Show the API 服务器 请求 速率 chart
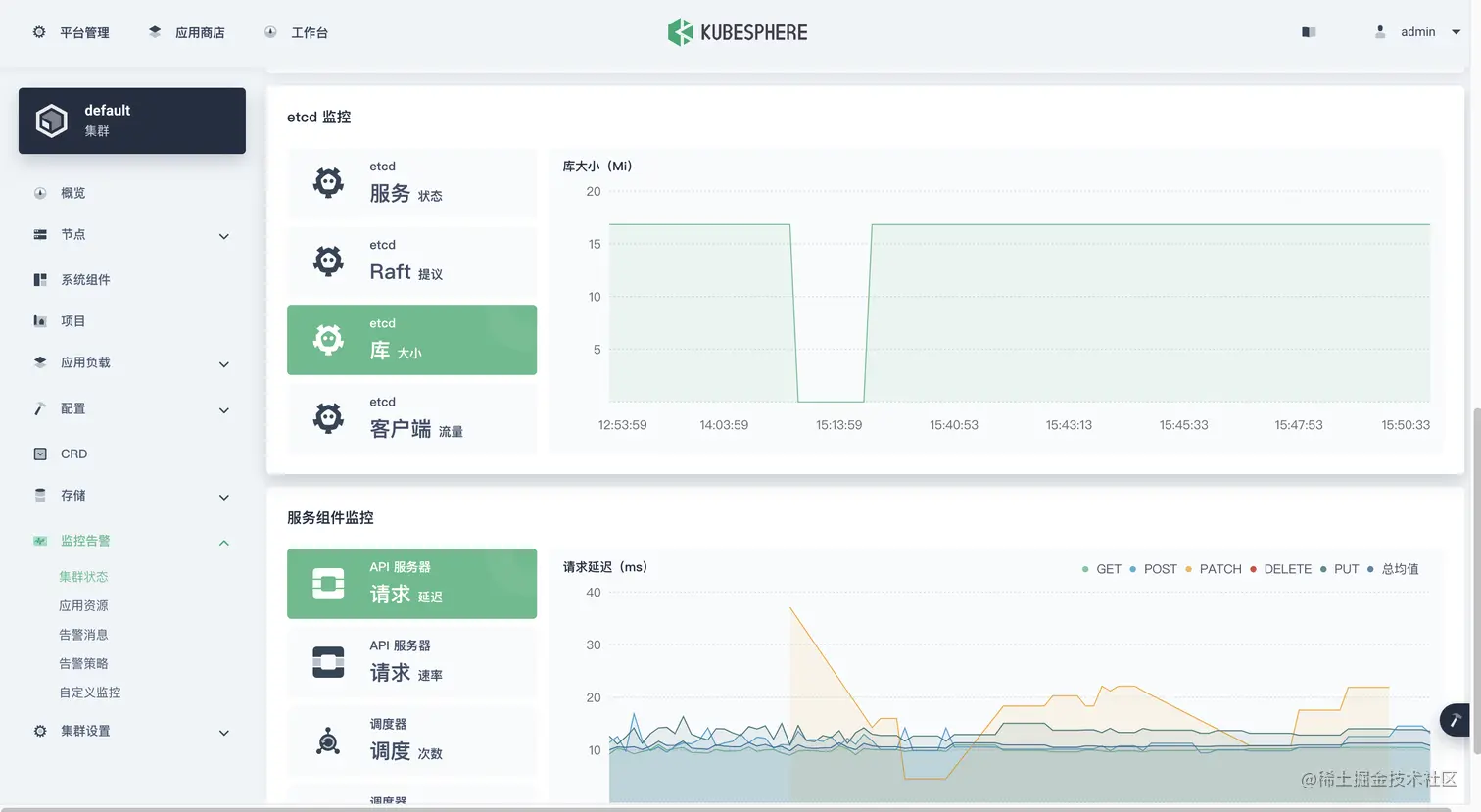The width and height of the screenshot is (1481, 812). coord(411,662)
